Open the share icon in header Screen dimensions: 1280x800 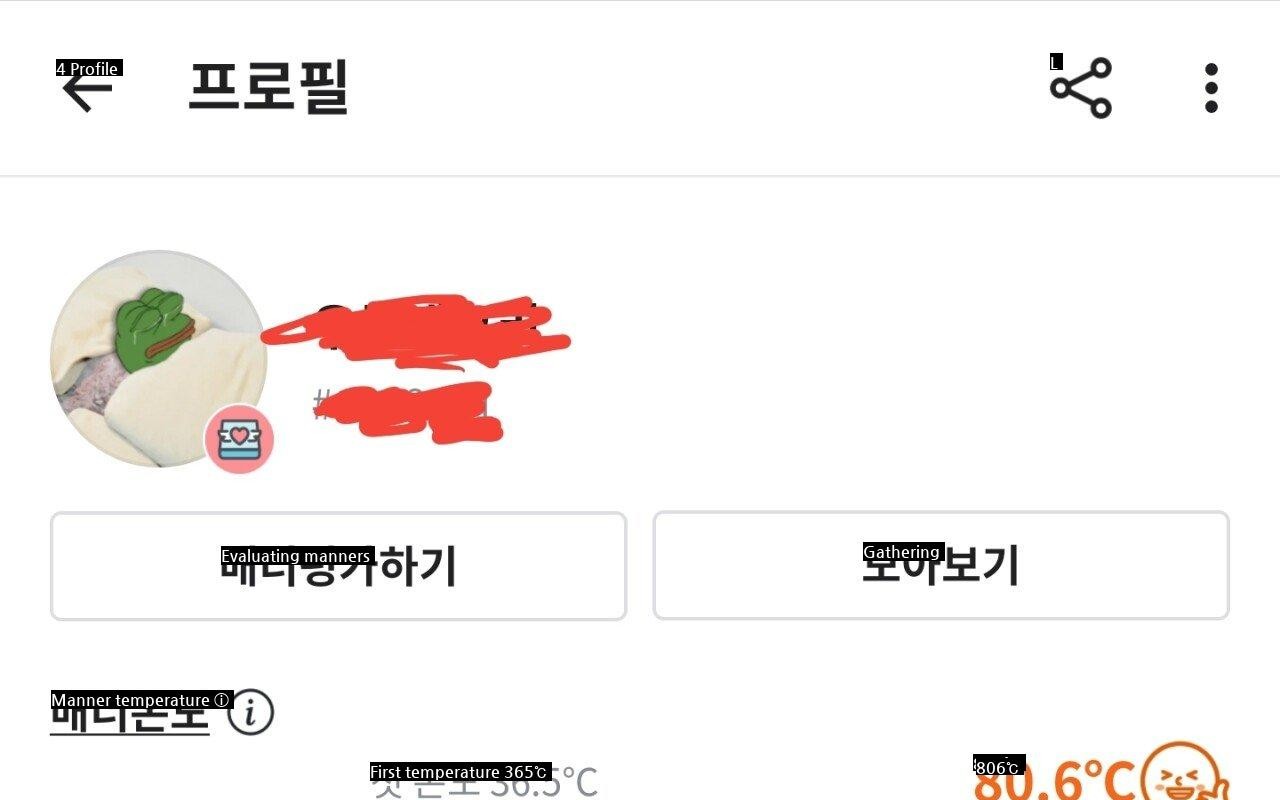tap(1081, 88)
